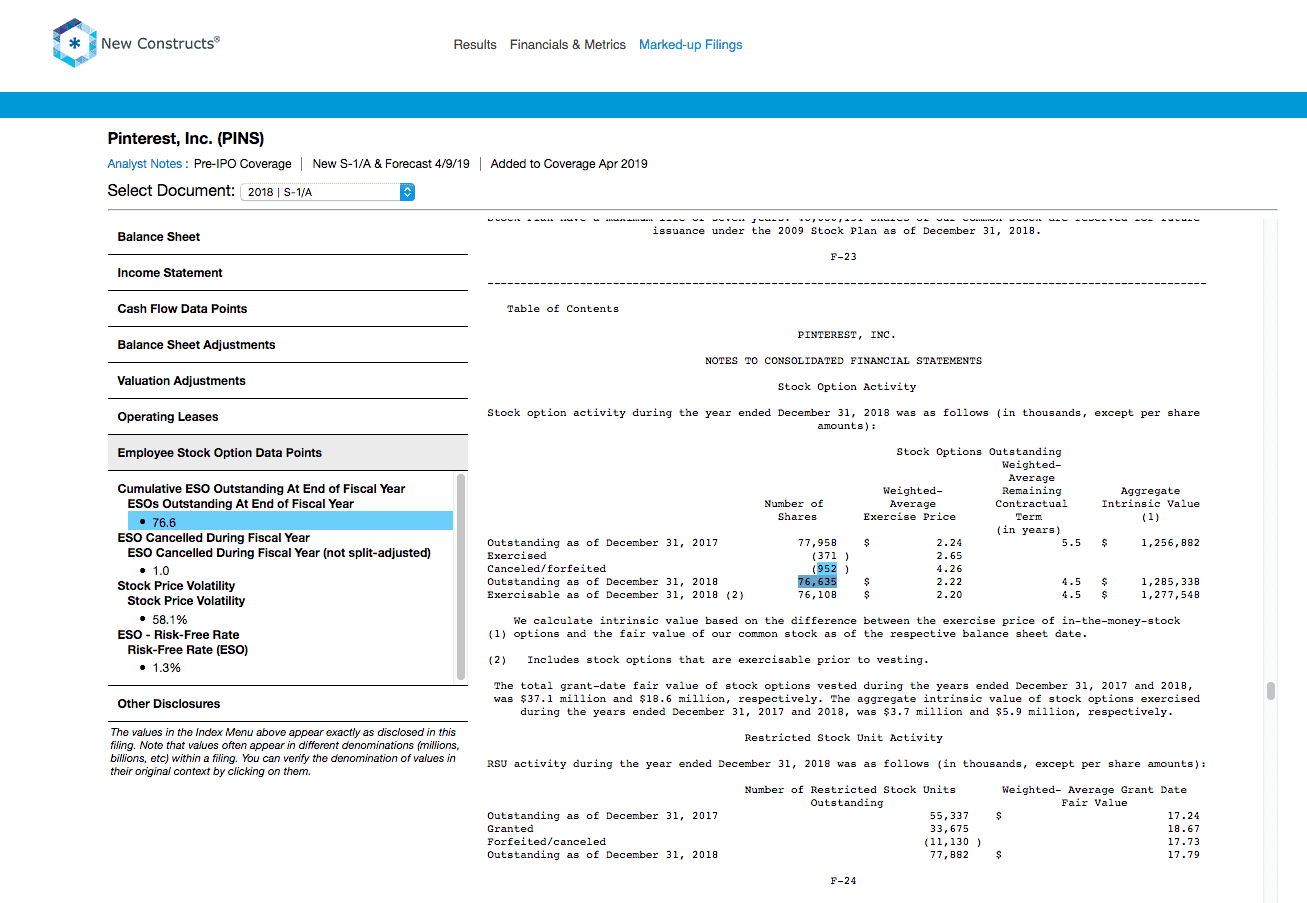Expand the Cash Flow Data Points section
1307x903 pixels.
pos(288,309)
